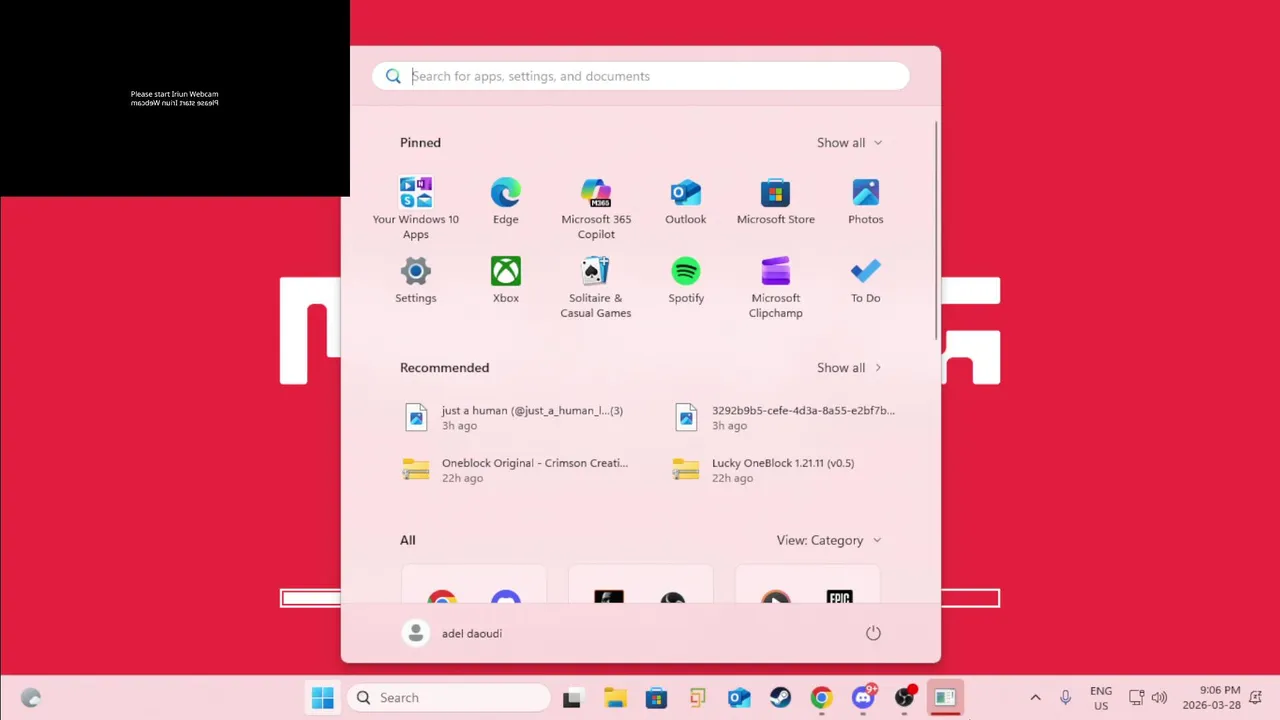Open Microsoft Clipchamp from Pinned

[x=776, y=288]
